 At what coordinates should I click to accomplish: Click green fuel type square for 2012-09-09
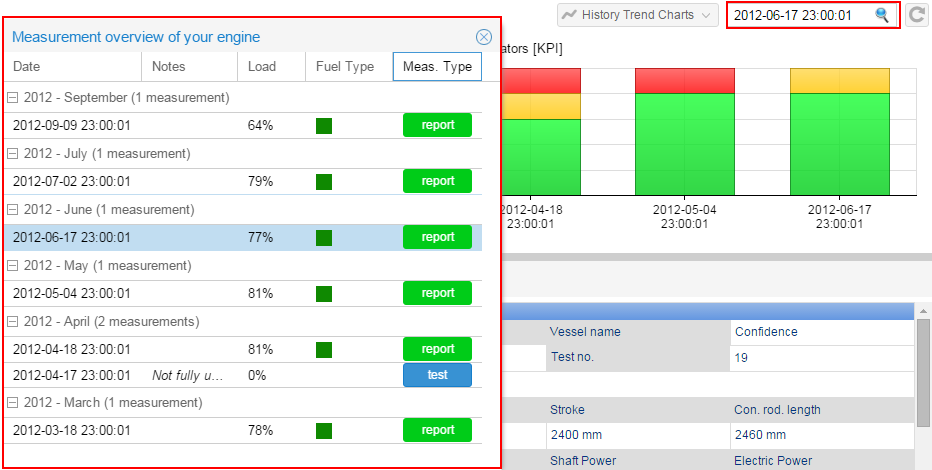click(324, 126)
